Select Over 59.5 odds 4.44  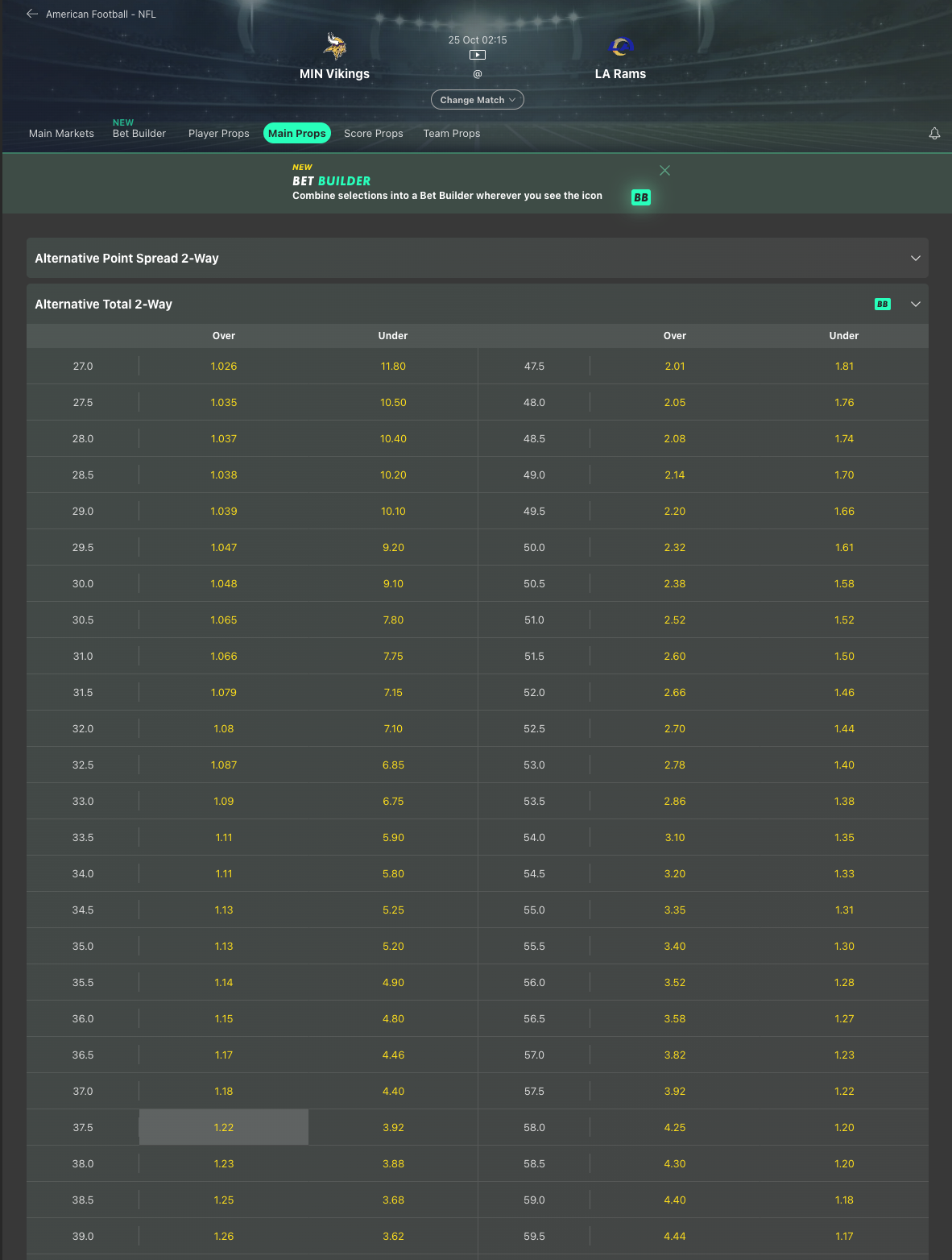675,1236
